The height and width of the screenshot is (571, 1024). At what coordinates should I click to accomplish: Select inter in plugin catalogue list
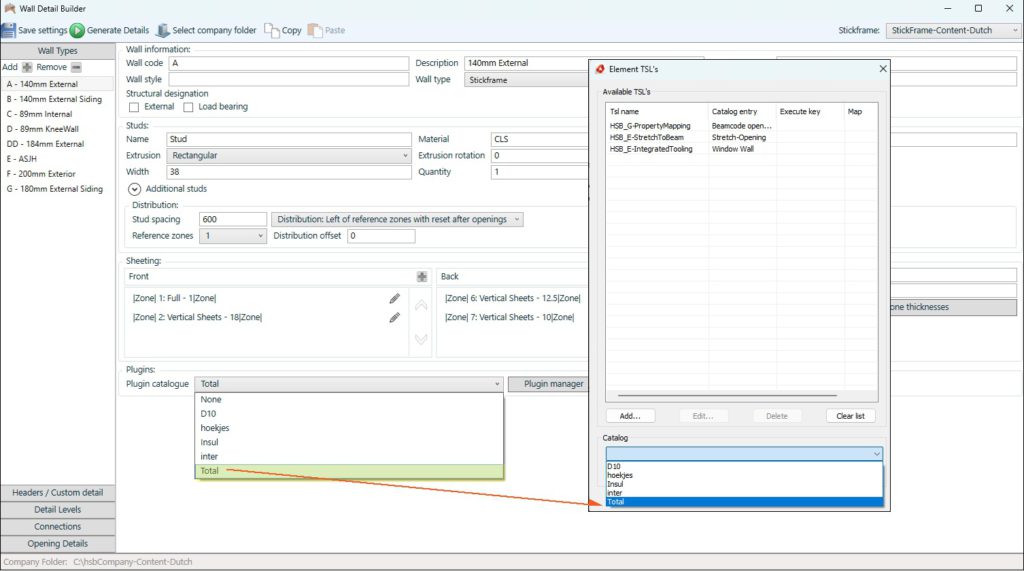pos(349,457)
